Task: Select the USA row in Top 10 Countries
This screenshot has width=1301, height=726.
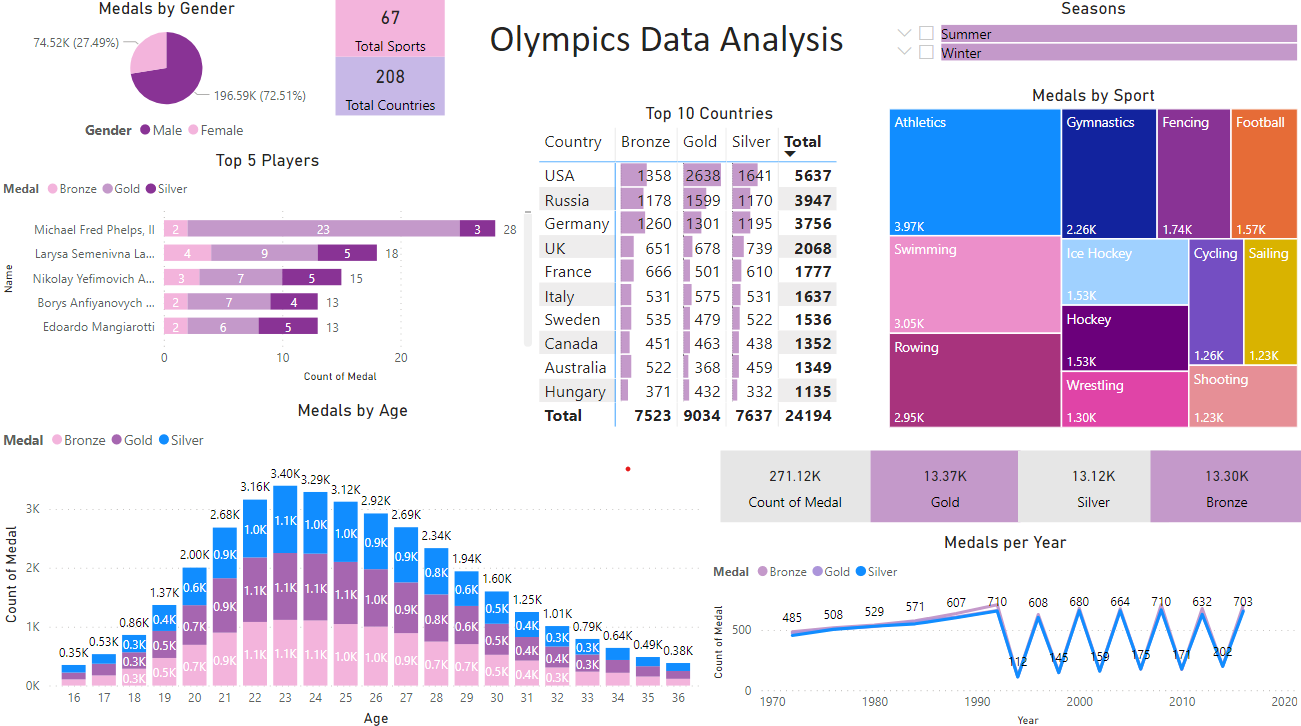Action: point(576,175)
